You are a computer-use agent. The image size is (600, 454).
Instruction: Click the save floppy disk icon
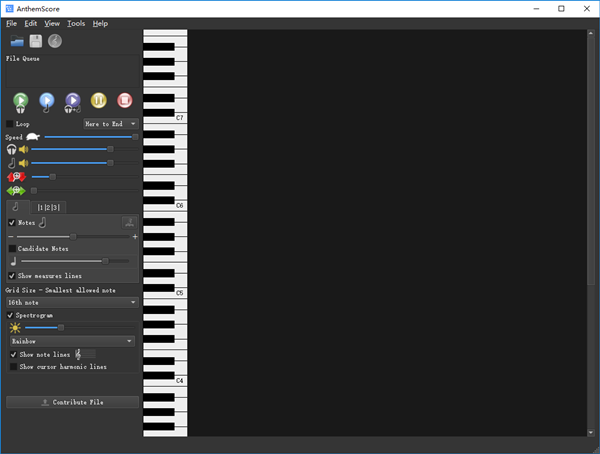36,41
